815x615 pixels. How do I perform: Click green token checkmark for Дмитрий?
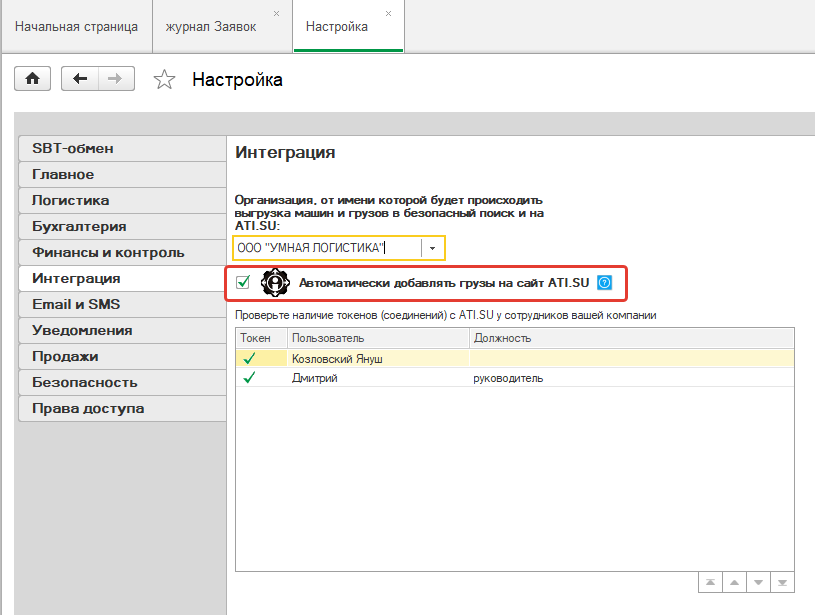pos(249,377)
